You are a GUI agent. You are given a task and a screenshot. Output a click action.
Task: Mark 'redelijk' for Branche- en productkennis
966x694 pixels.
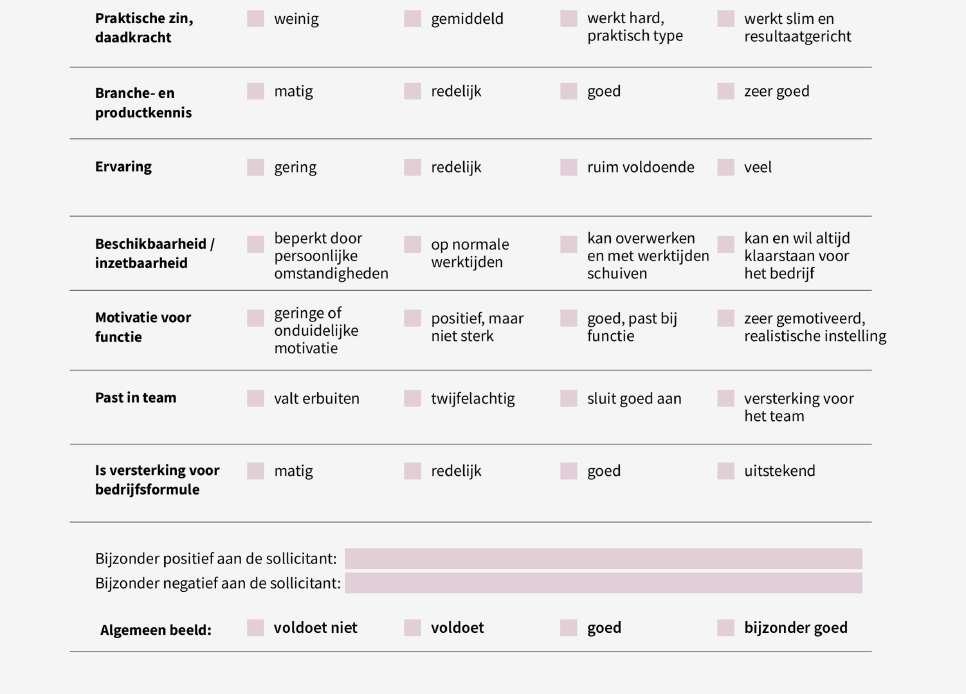412,91
